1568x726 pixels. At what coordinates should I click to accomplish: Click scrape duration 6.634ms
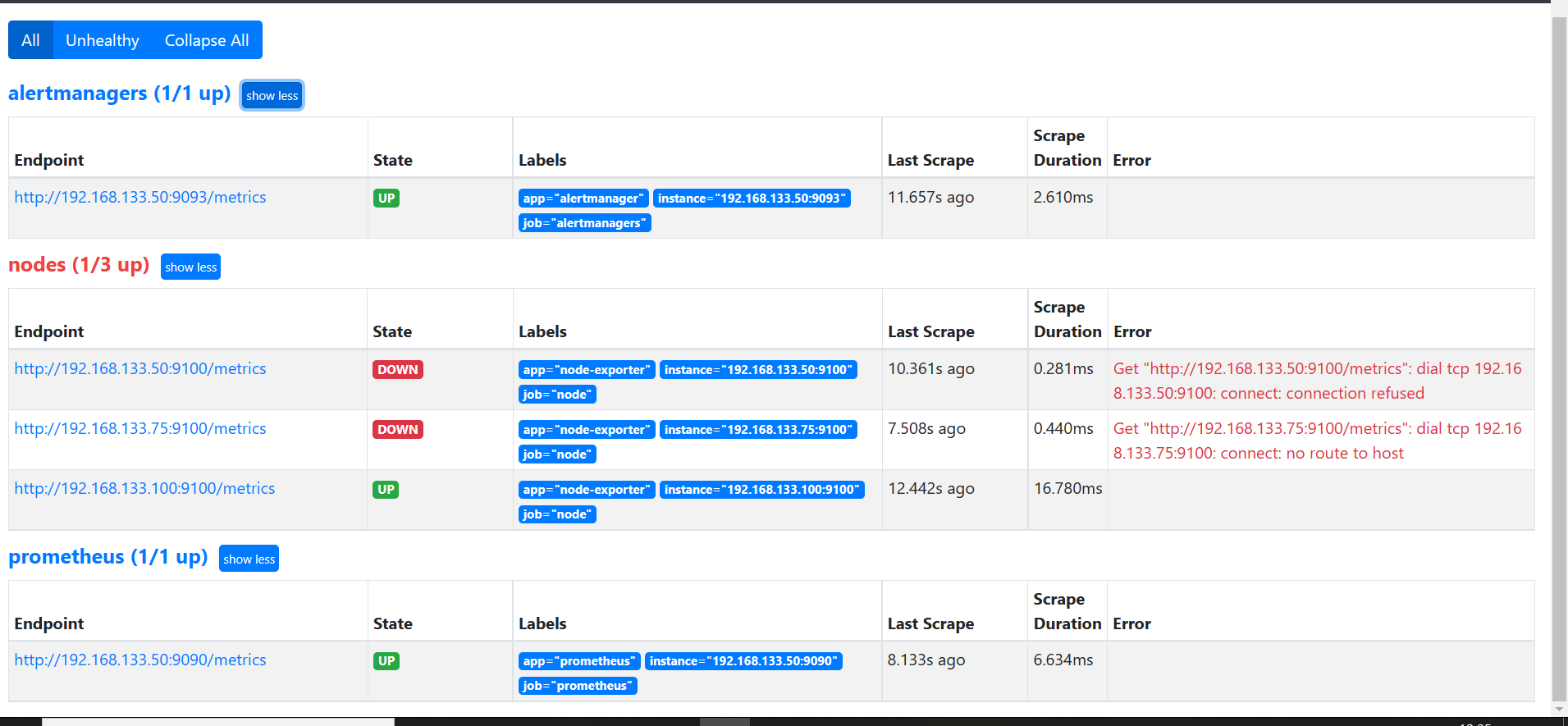(1063, 660)
